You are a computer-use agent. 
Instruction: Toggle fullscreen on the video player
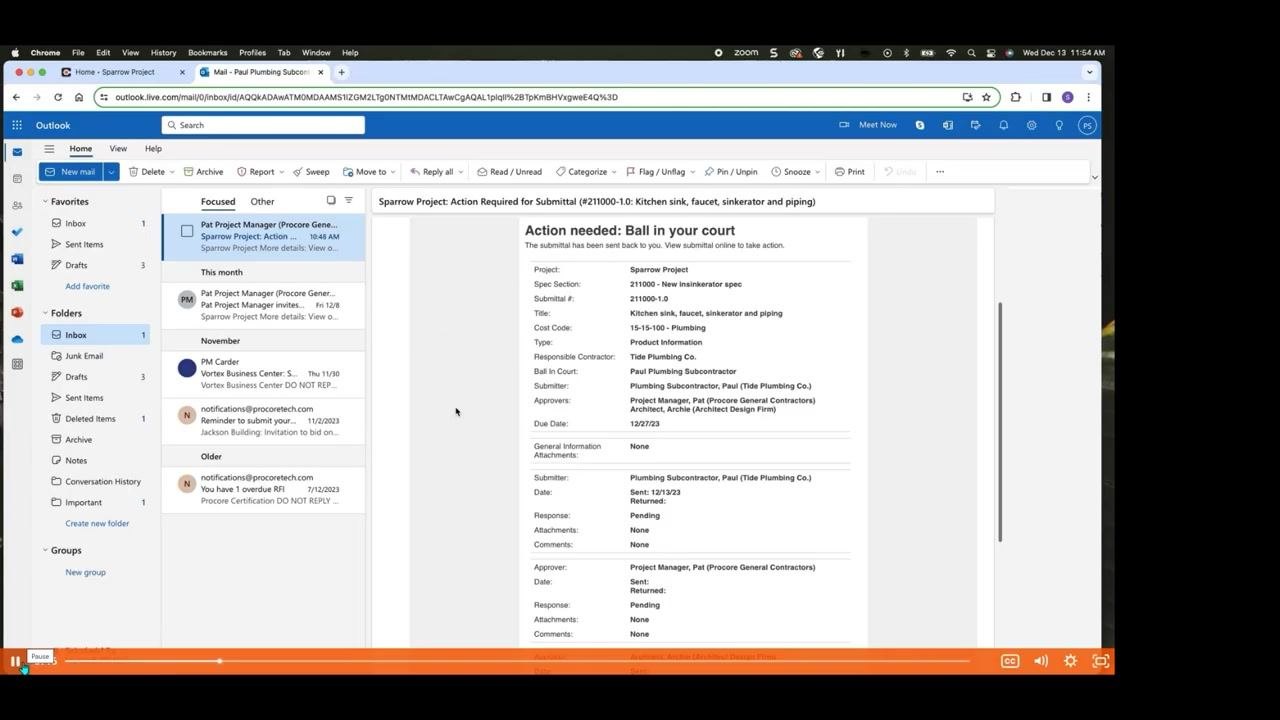pos(1101,661)
